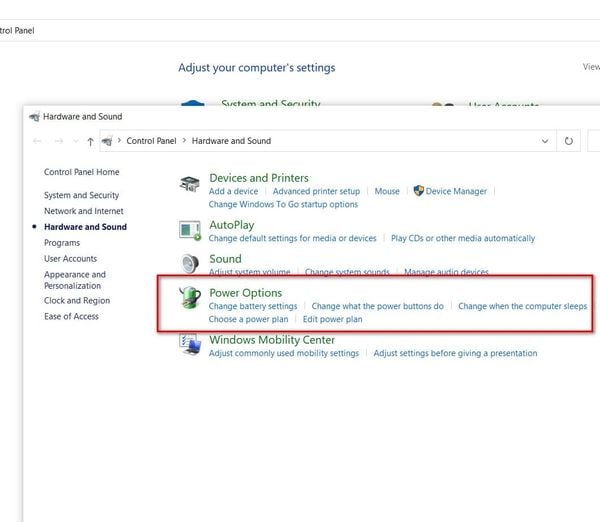Open Device Manager link
Image resolution: width=600 pixels, height=522 pixels.
[456, 191]
